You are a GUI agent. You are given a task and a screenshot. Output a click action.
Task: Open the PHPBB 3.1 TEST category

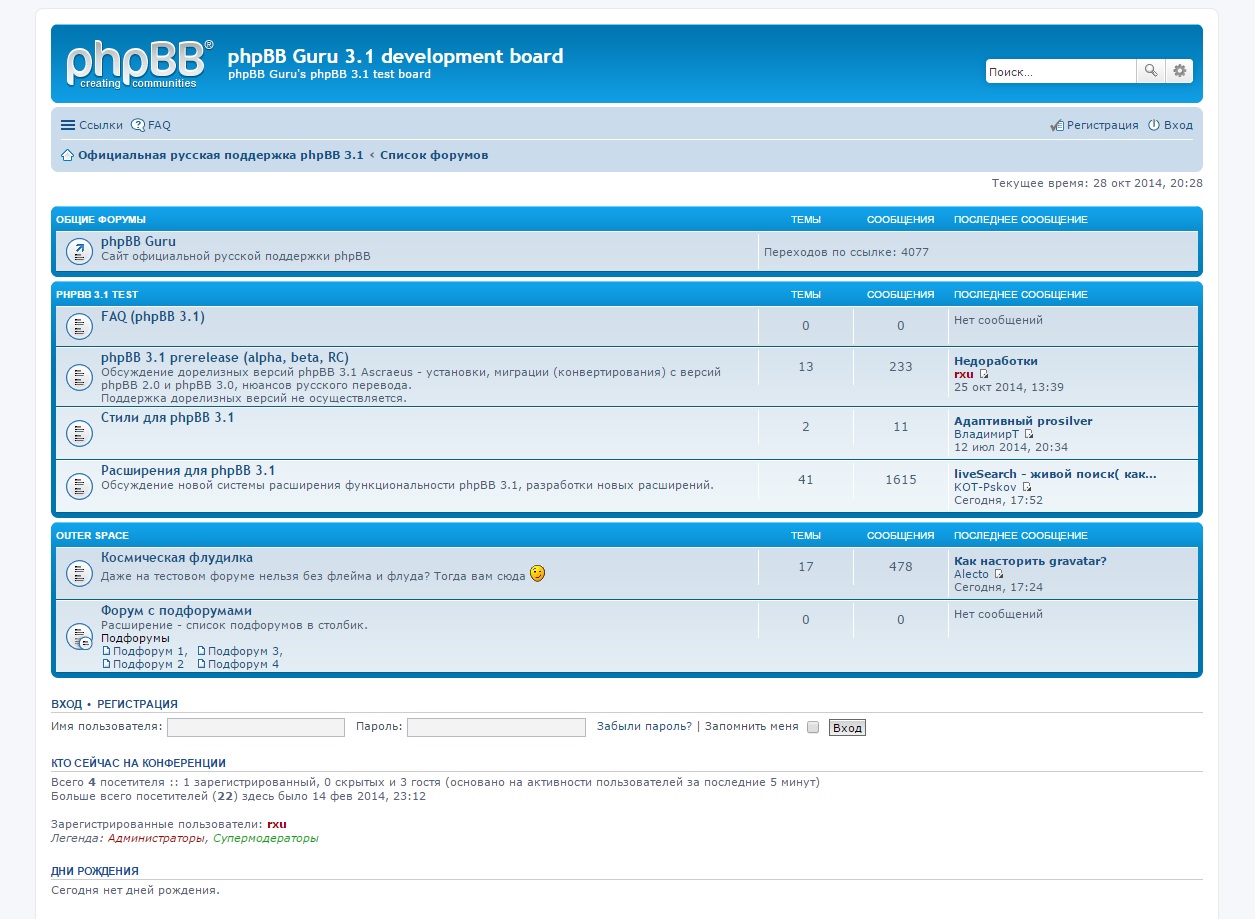[97, 295]
